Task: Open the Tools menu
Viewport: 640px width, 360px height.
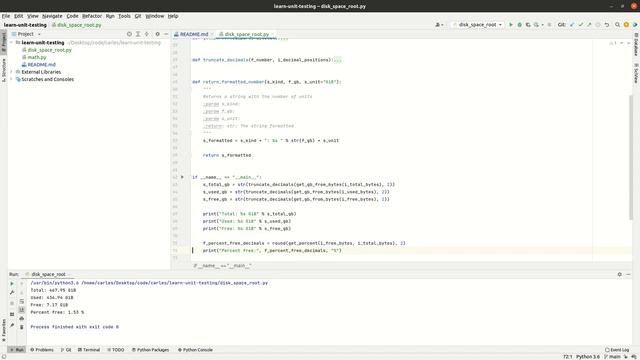Action: pyautogui.click(x=124, y=16)
